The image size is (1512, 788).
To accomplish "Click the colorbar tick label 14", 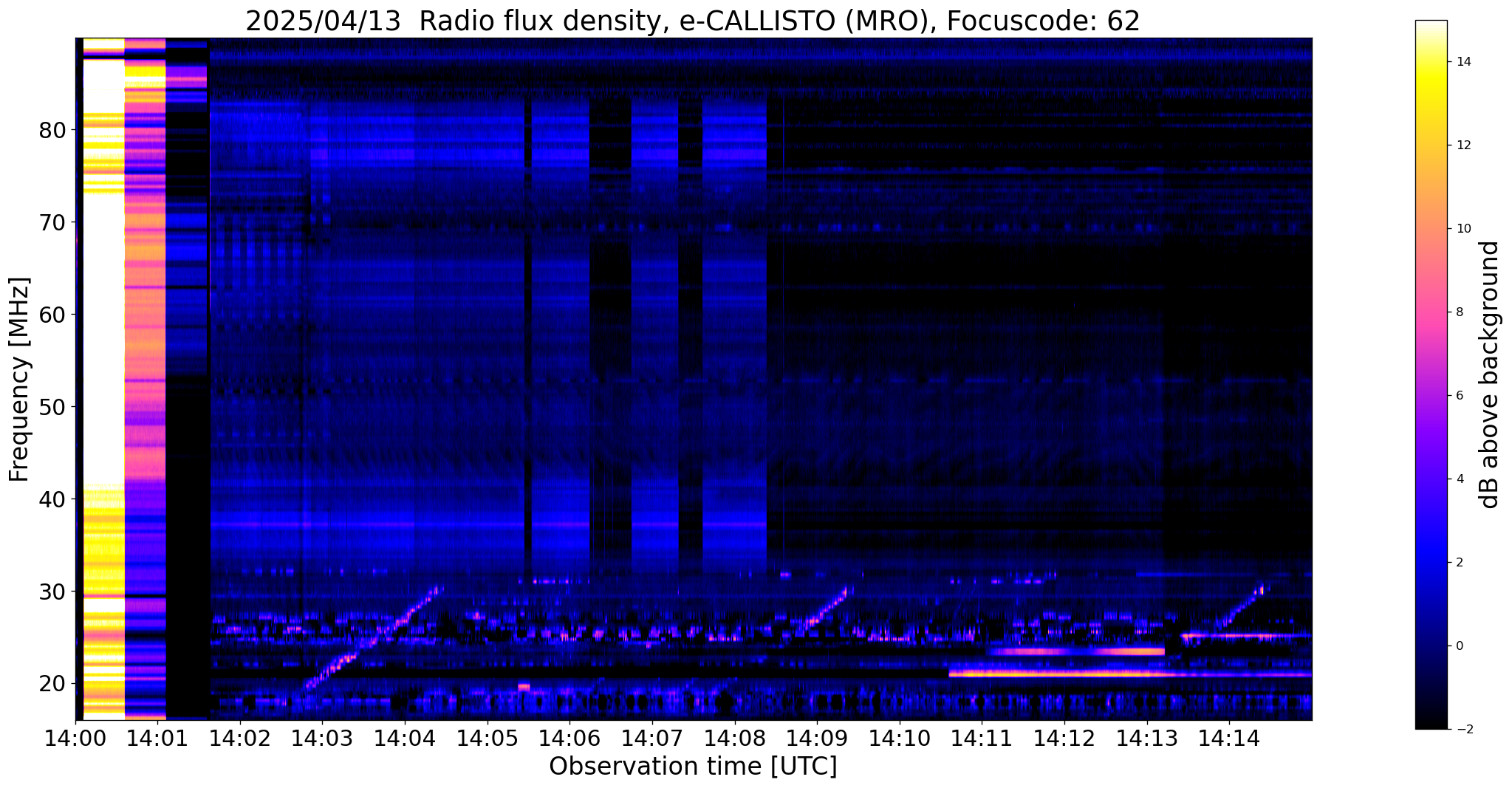I will (1463, 62).
